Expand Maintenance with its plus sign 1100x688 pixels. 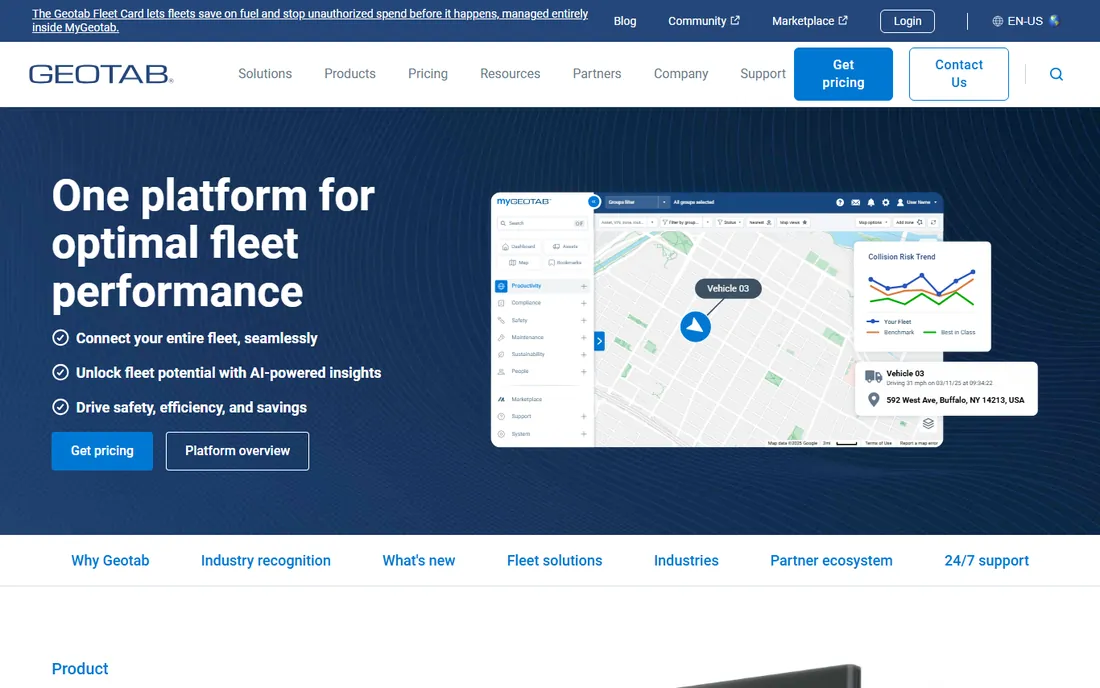(x=584, y=337)
